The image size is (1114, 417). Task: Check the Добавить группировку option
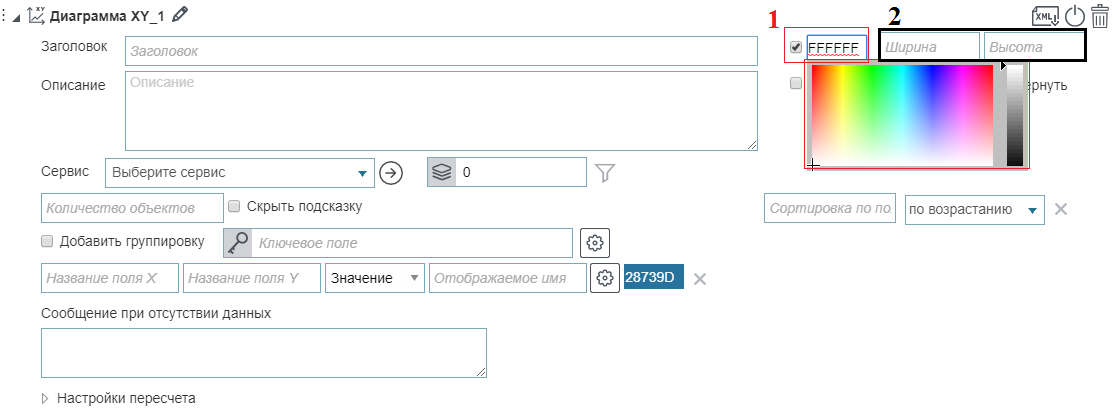[x=47, y=241]
